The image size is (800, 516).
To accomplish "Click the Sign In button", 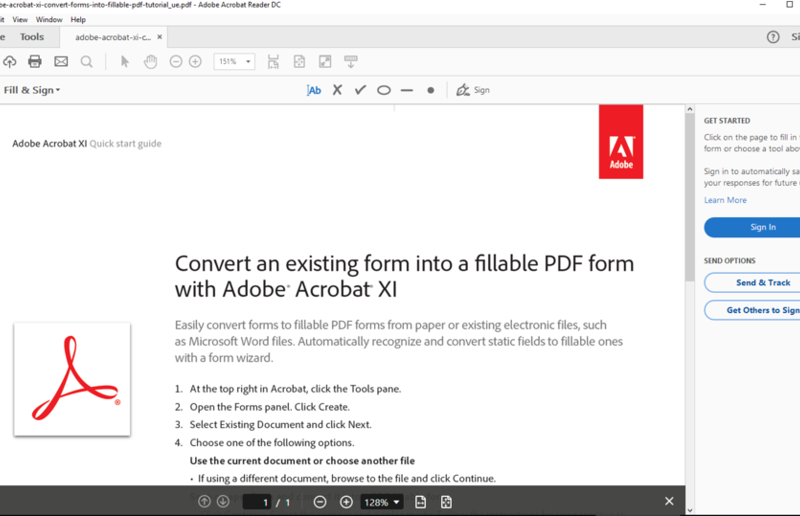I will 762,227.
